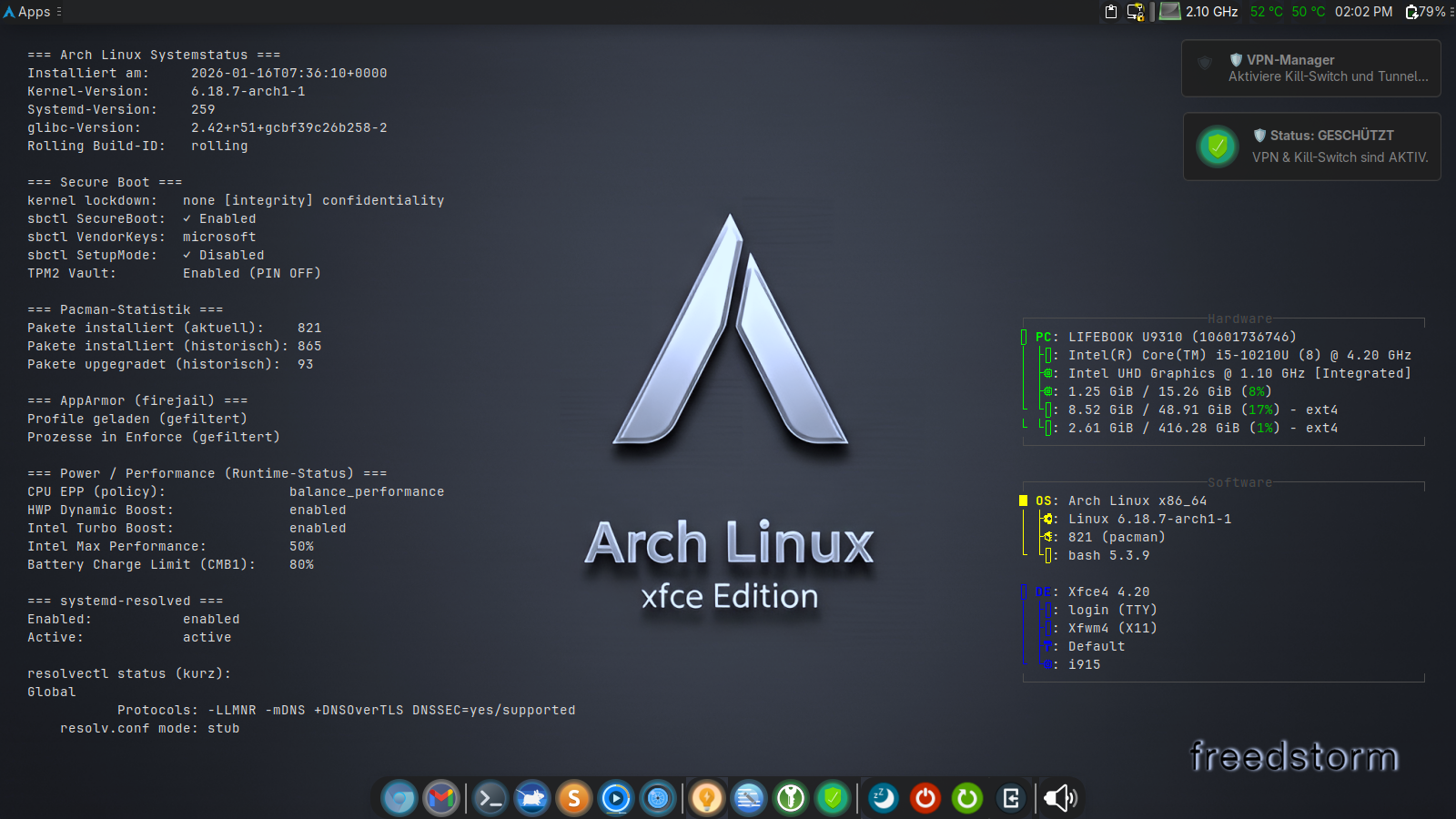1456x819 pixels.
Task: Click the moon suspend dock icon
Action: [x=883, y=799]
